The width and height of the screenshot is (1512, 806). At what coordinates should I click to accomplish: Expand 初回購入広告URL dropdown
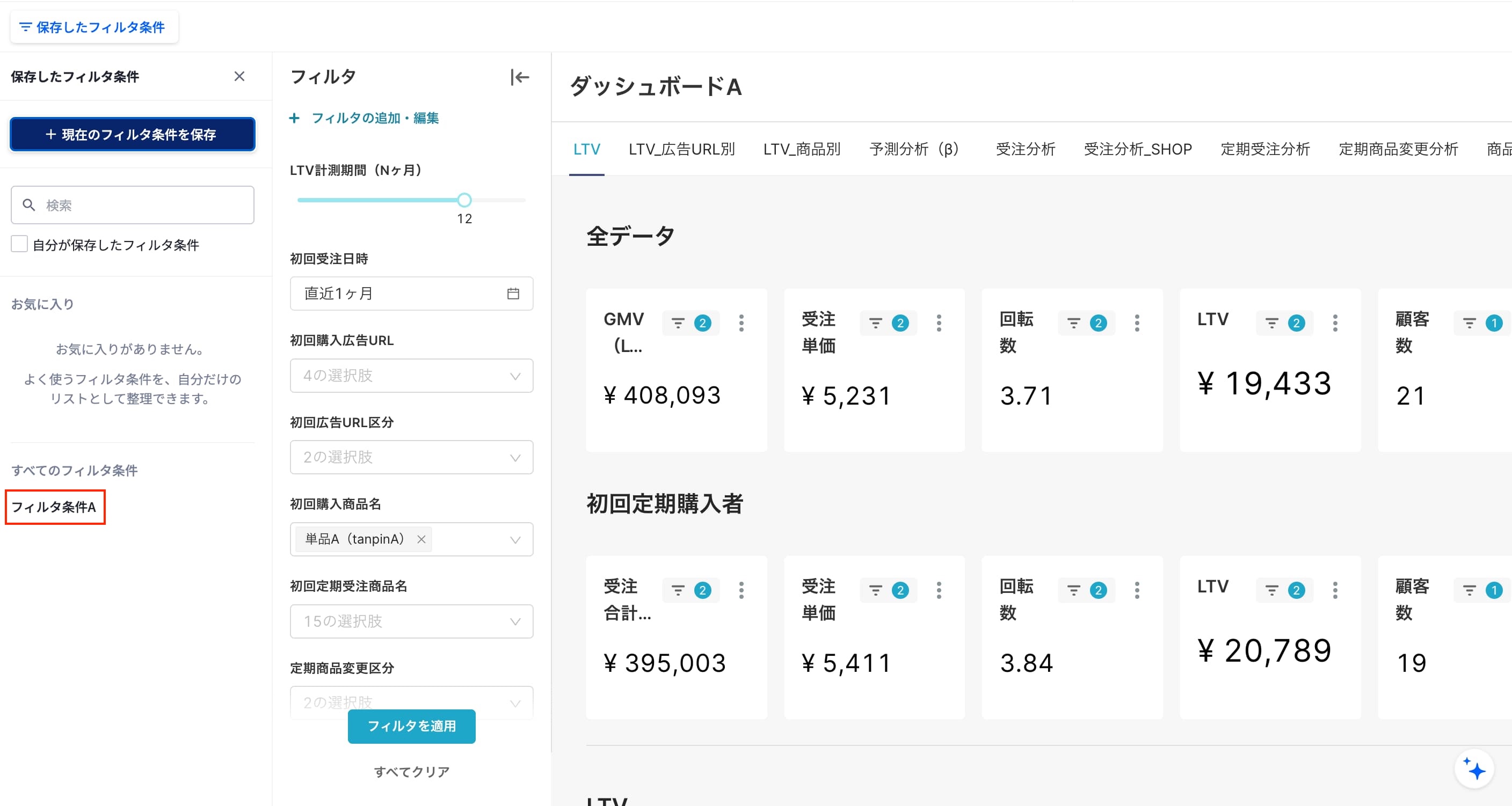411,376
